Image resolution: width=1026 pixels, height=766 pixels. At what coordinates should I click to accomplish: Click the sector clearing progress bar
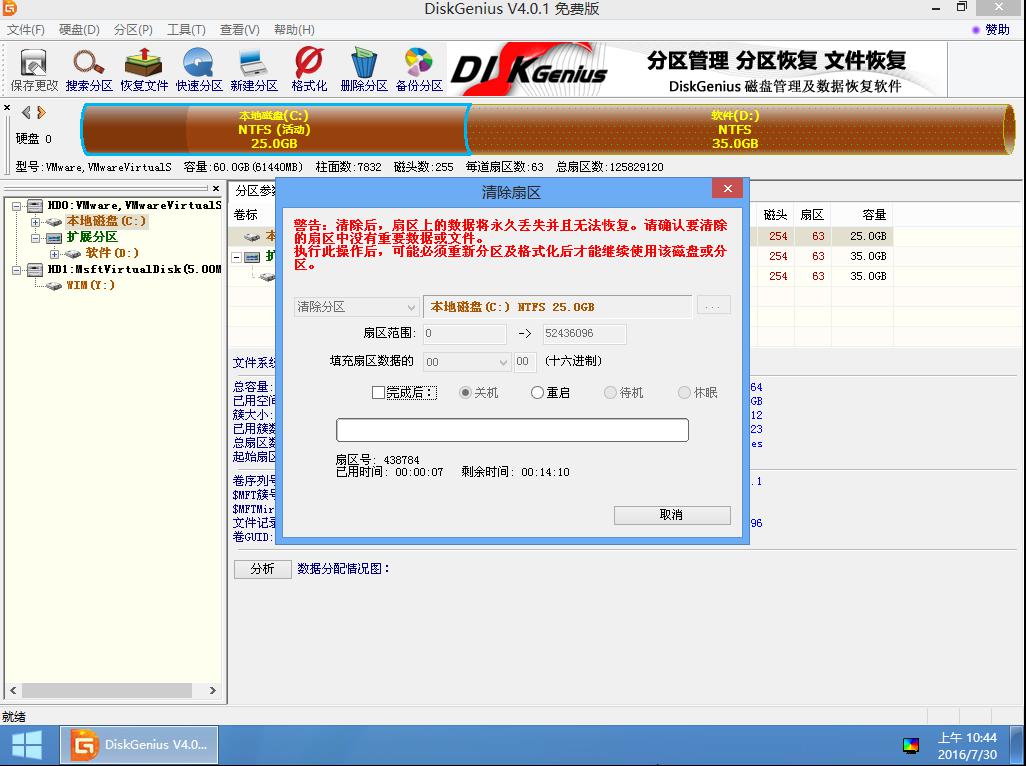512,429
